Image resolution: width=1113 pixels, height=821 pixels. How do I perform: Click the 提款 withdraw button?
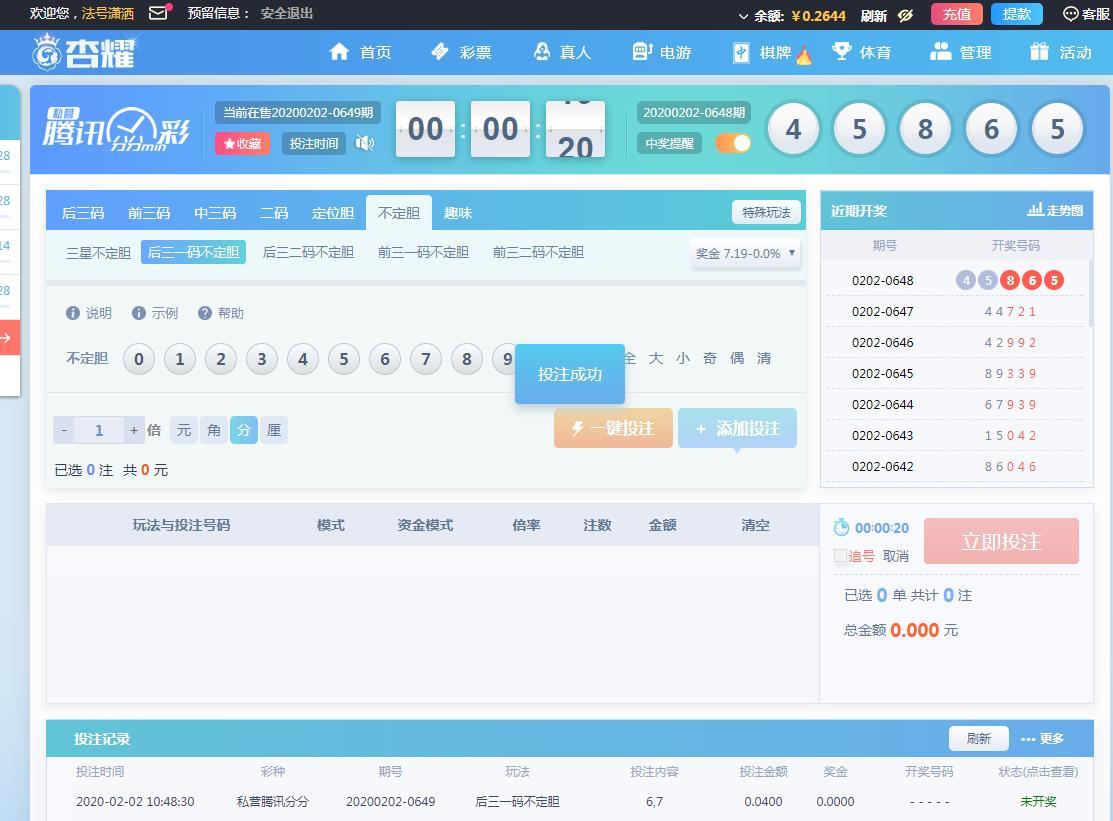pos(1016,14)
